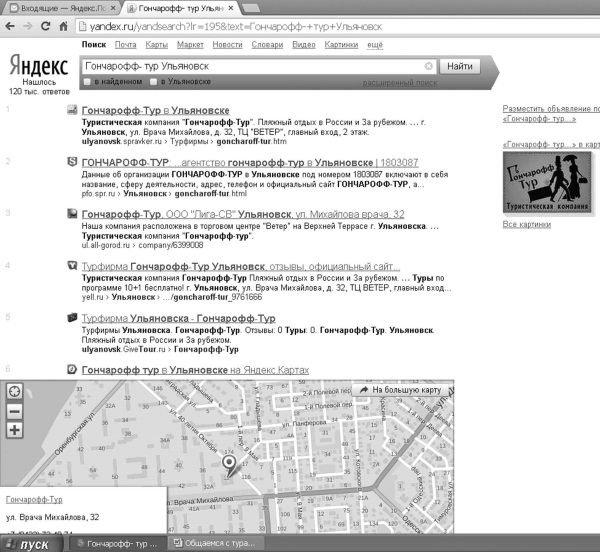
Task: Open the 'ещё' services dropdown
Action: pyautogui.click(x=375, y=45)
